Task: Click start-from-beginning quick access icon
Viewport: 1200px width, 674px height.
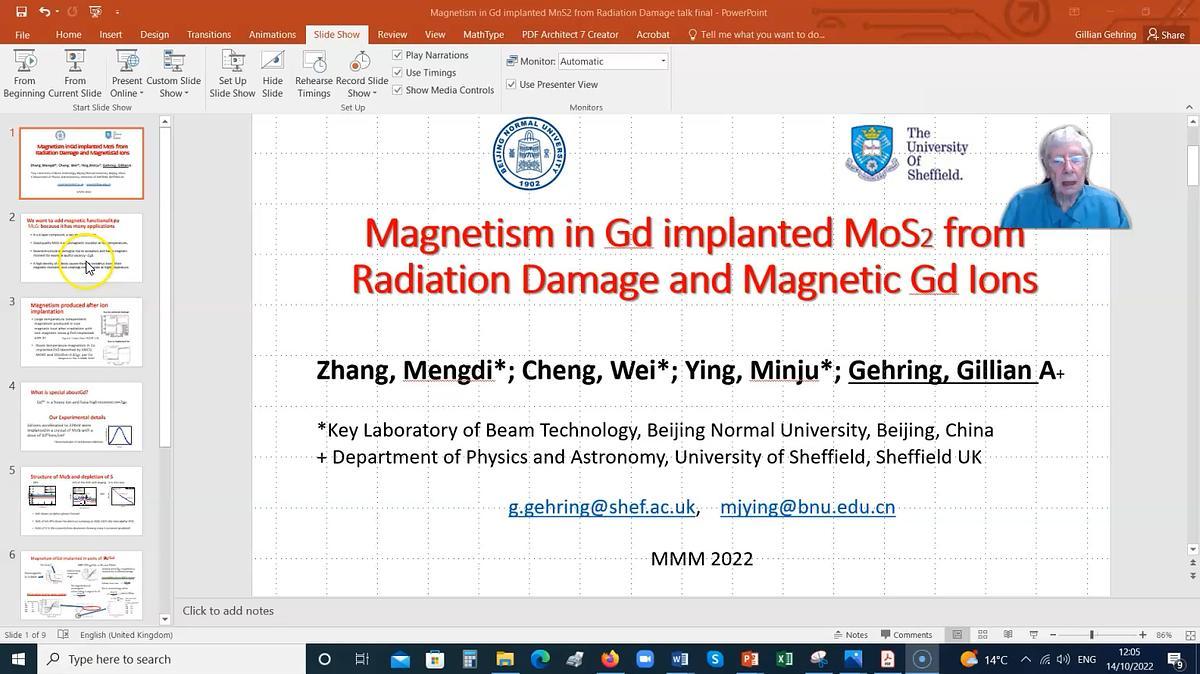Action: click(96, 12)
